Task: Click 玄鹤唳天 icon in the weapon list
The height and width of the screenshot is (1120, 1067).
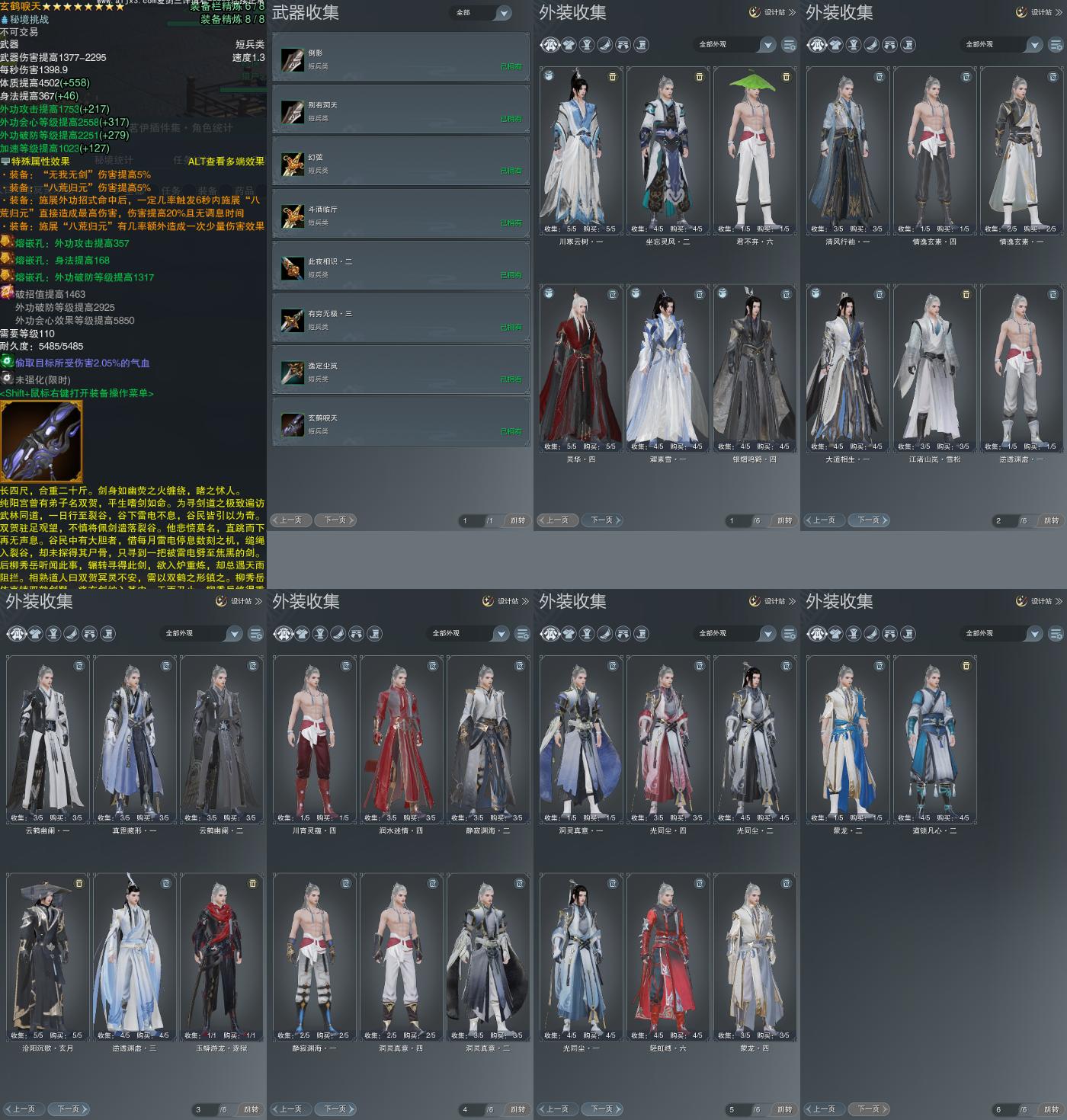Action: 293,424
